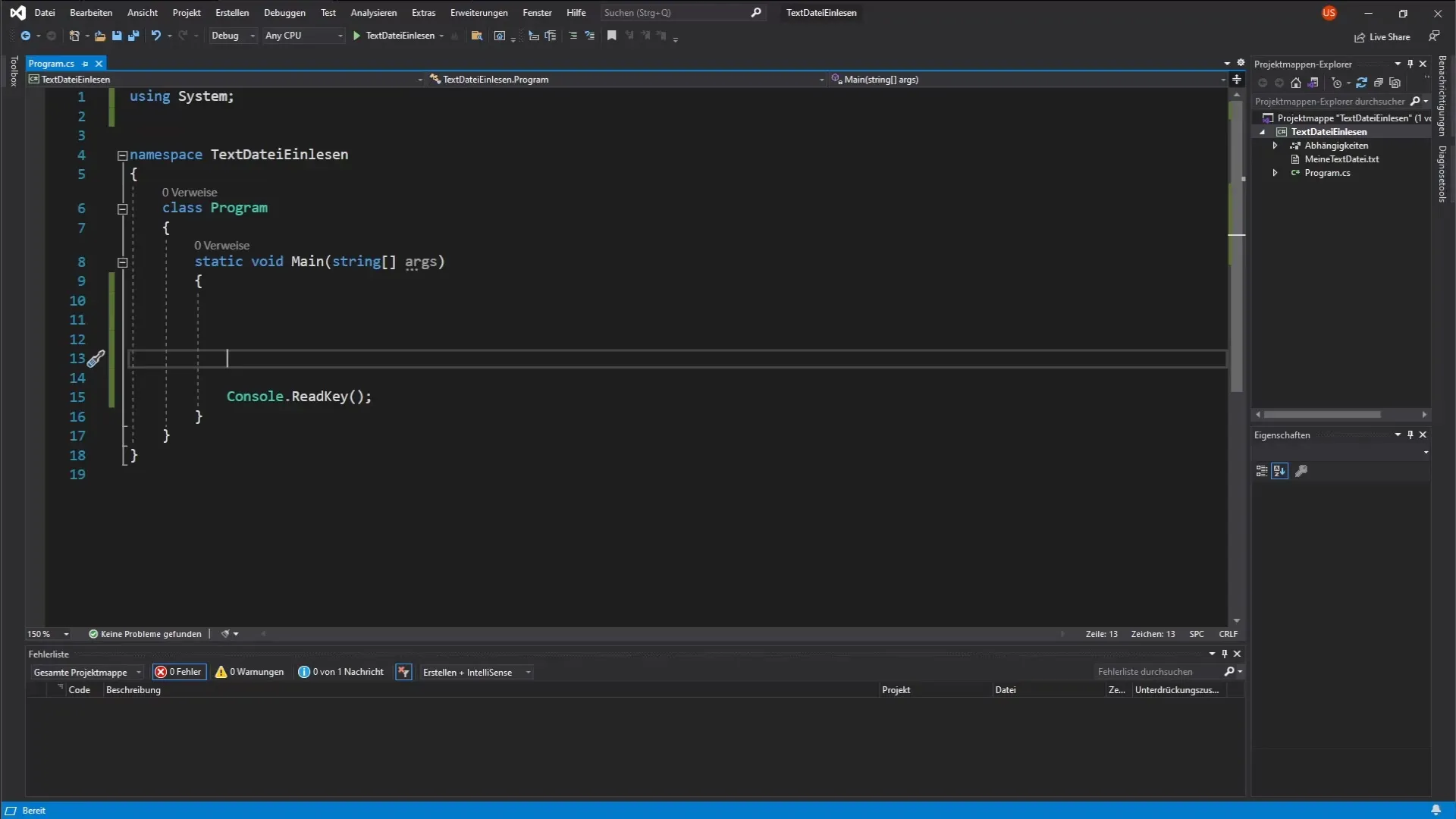
Task: Click the Beschreibung column header
Action: tap(133, 690)
